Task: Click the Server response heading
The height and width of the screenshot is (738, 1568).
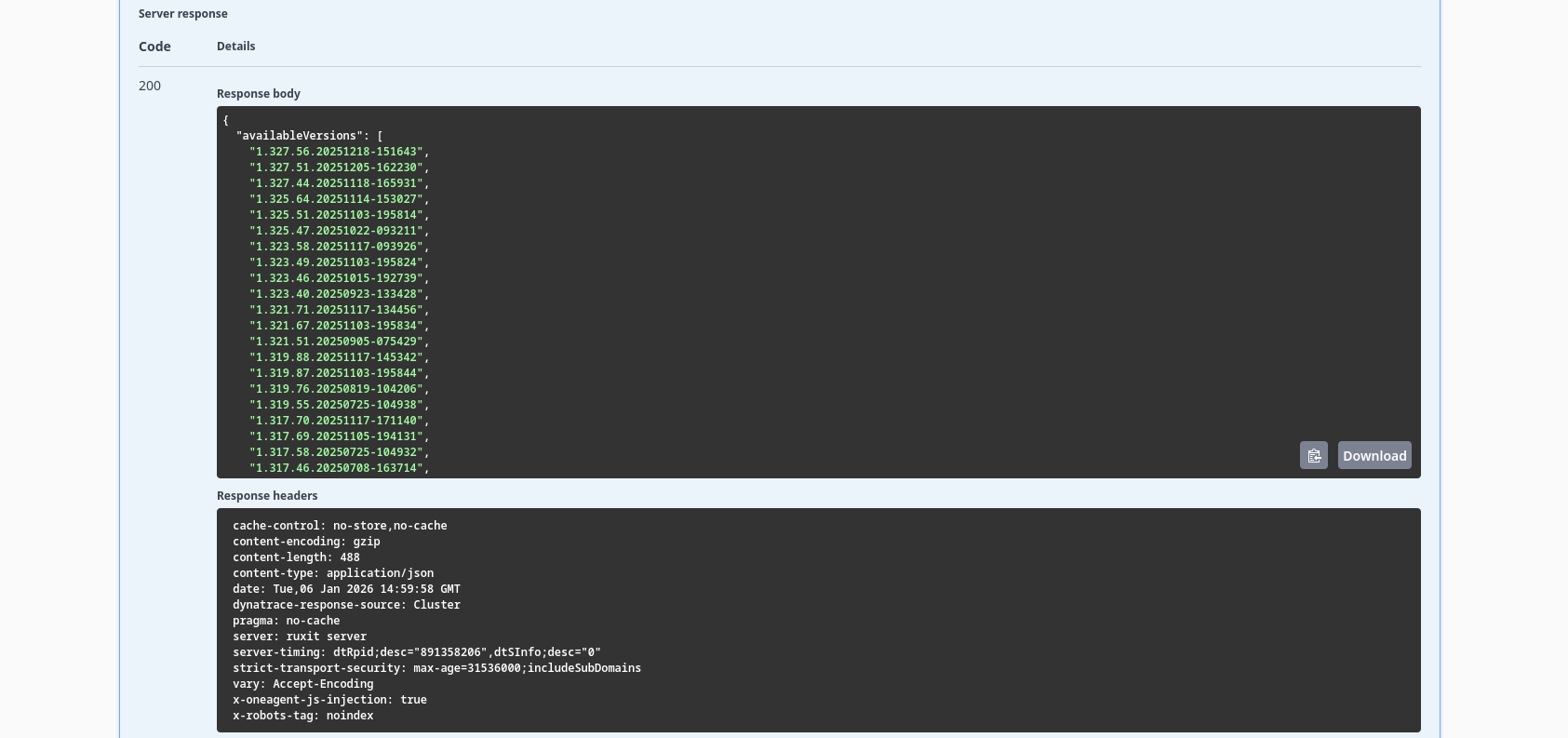Action: [183, 14]
